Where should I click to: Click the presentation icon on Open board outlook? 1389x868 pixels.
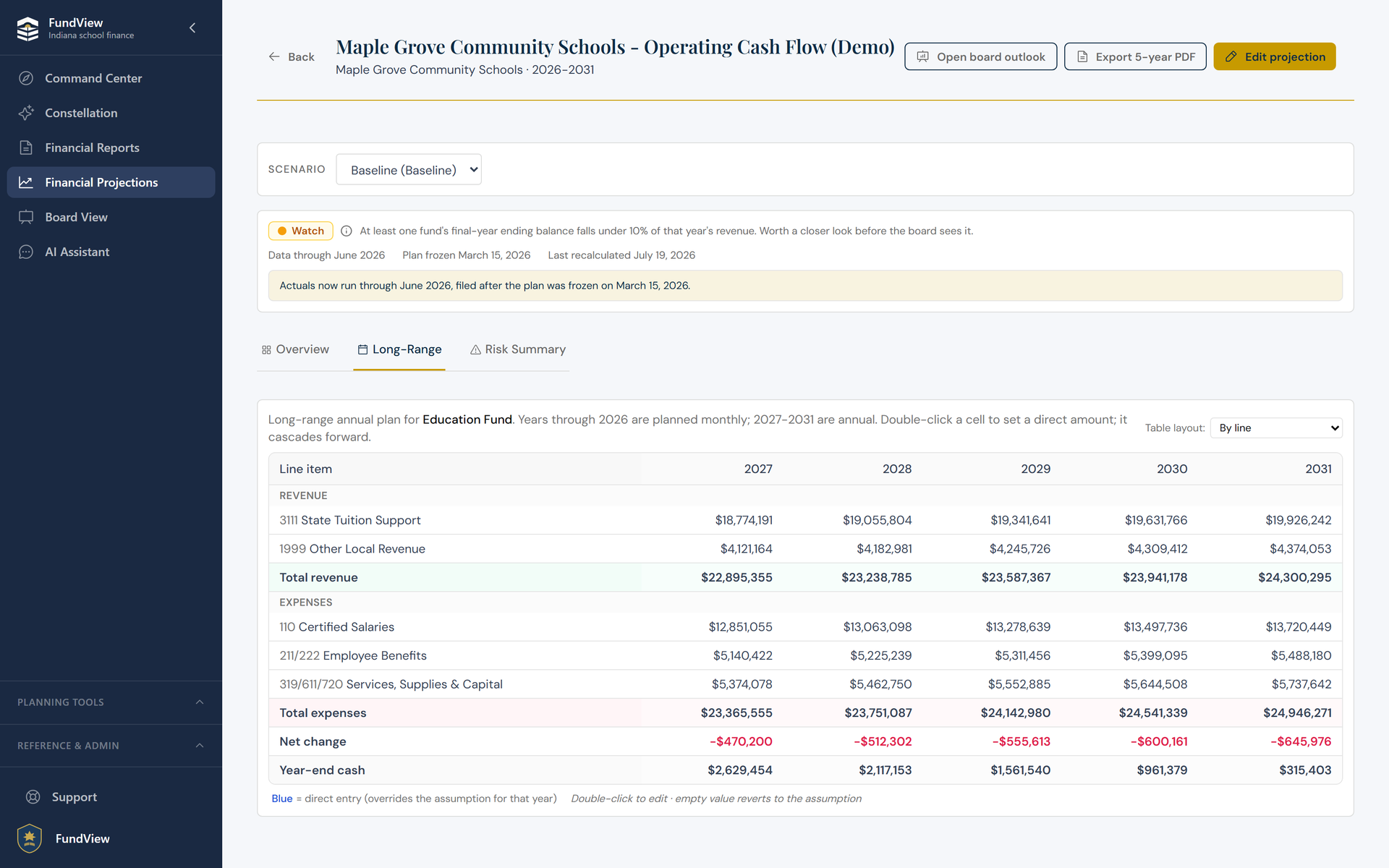[x=923, y=56]
